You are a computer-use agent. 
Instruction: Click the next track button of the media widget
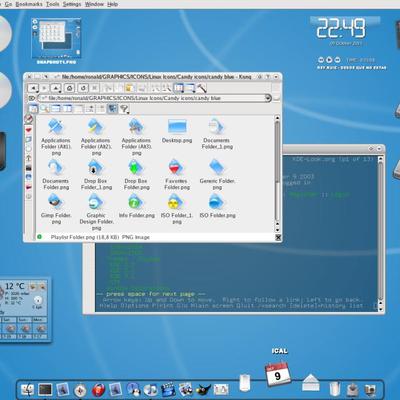click(x=337, y=60)
